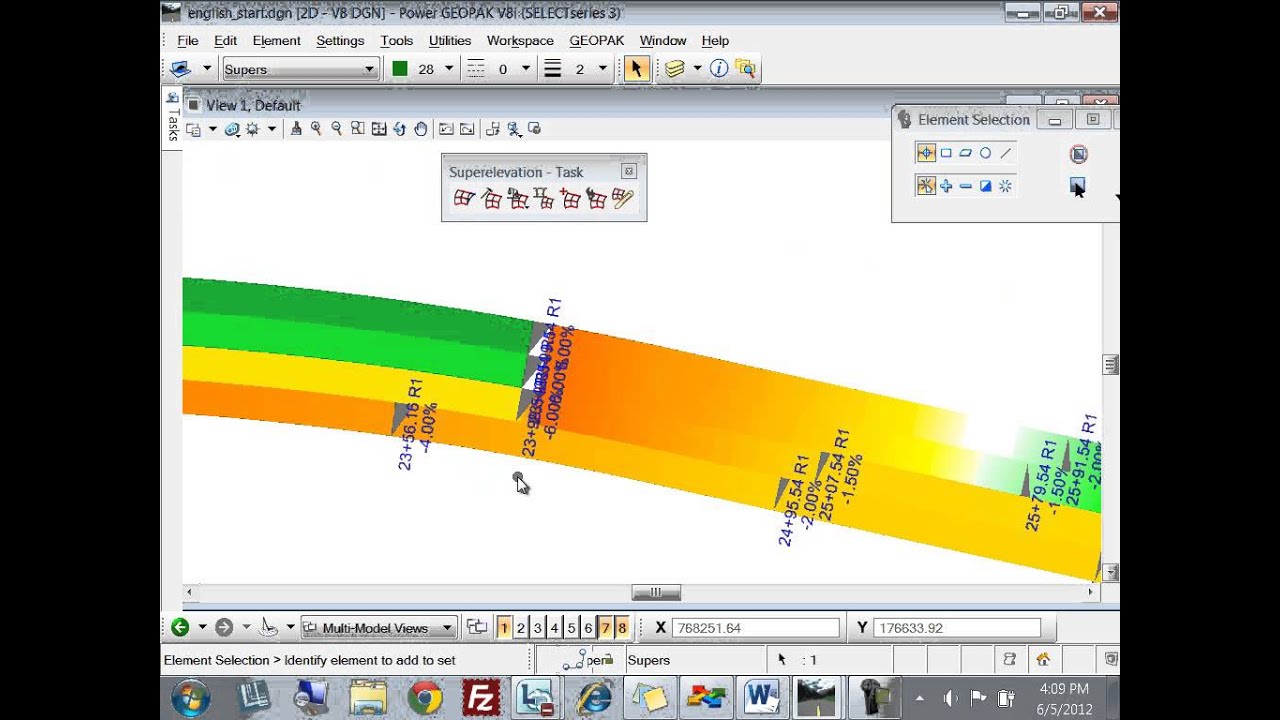The width and height of the screenshot is (1280, 720).
Task: Open Multi-Model Views dropdown
Action: tap(379, 628)
